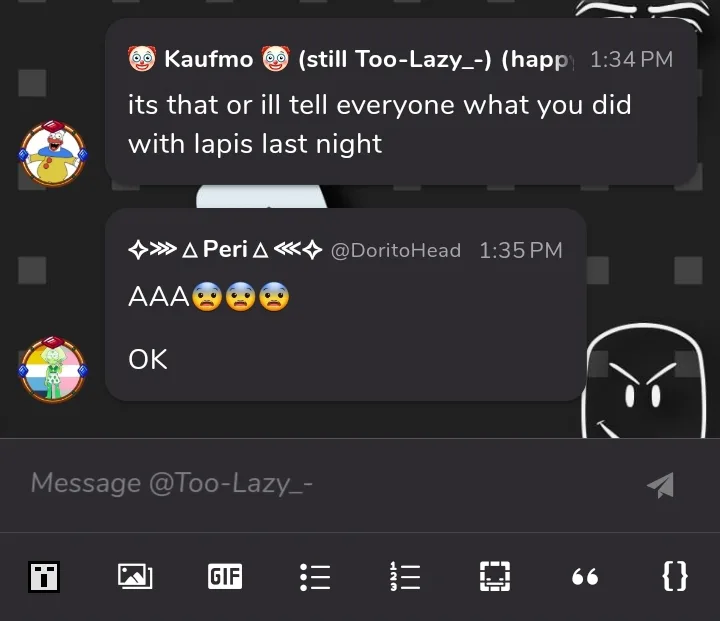The image size is (720, 621).
Task: Open the text formatting tool icon
Action: [x=44, y=576]
